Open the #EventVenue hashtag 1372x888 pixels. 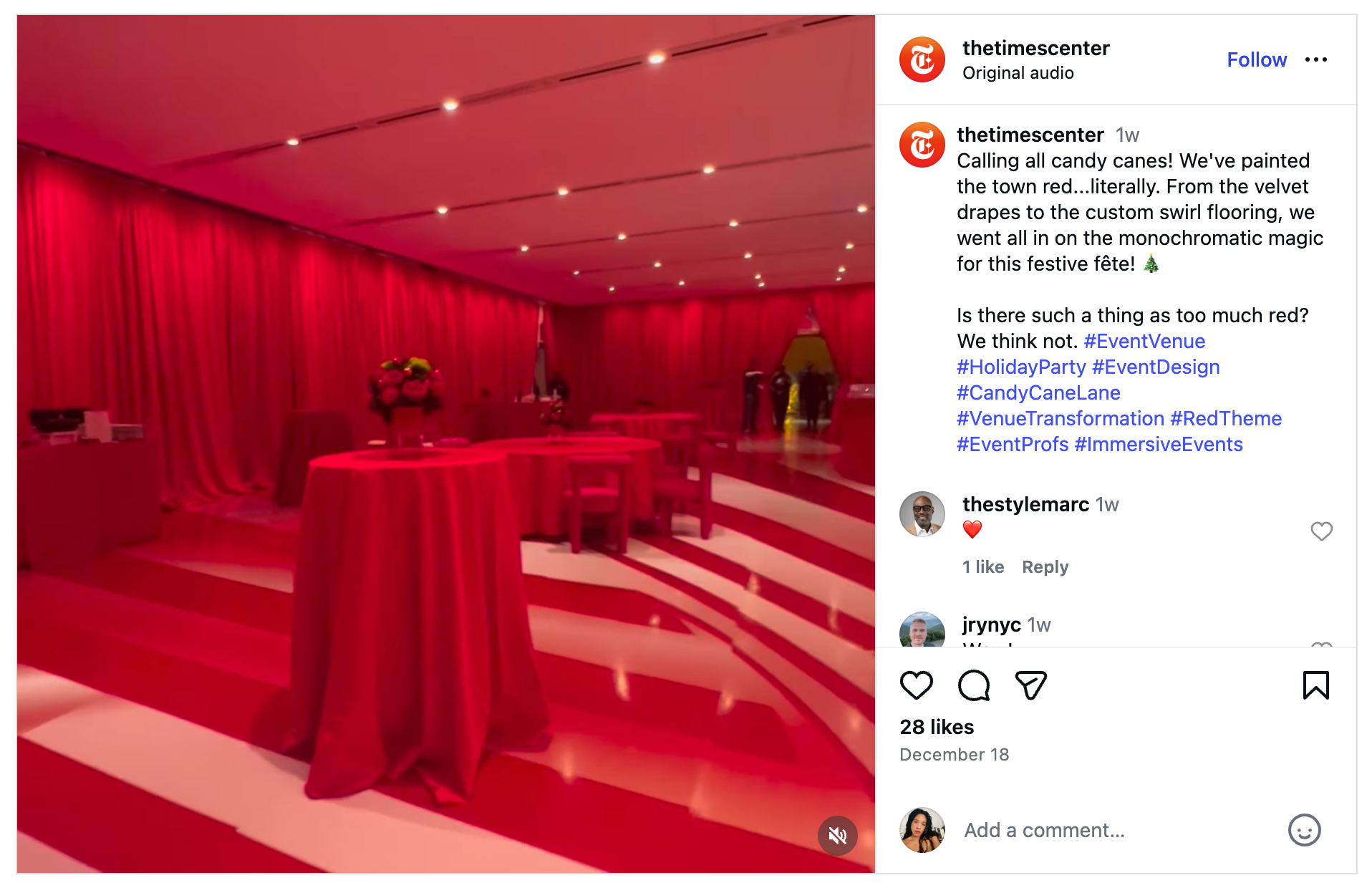[x=1144, y=341]
